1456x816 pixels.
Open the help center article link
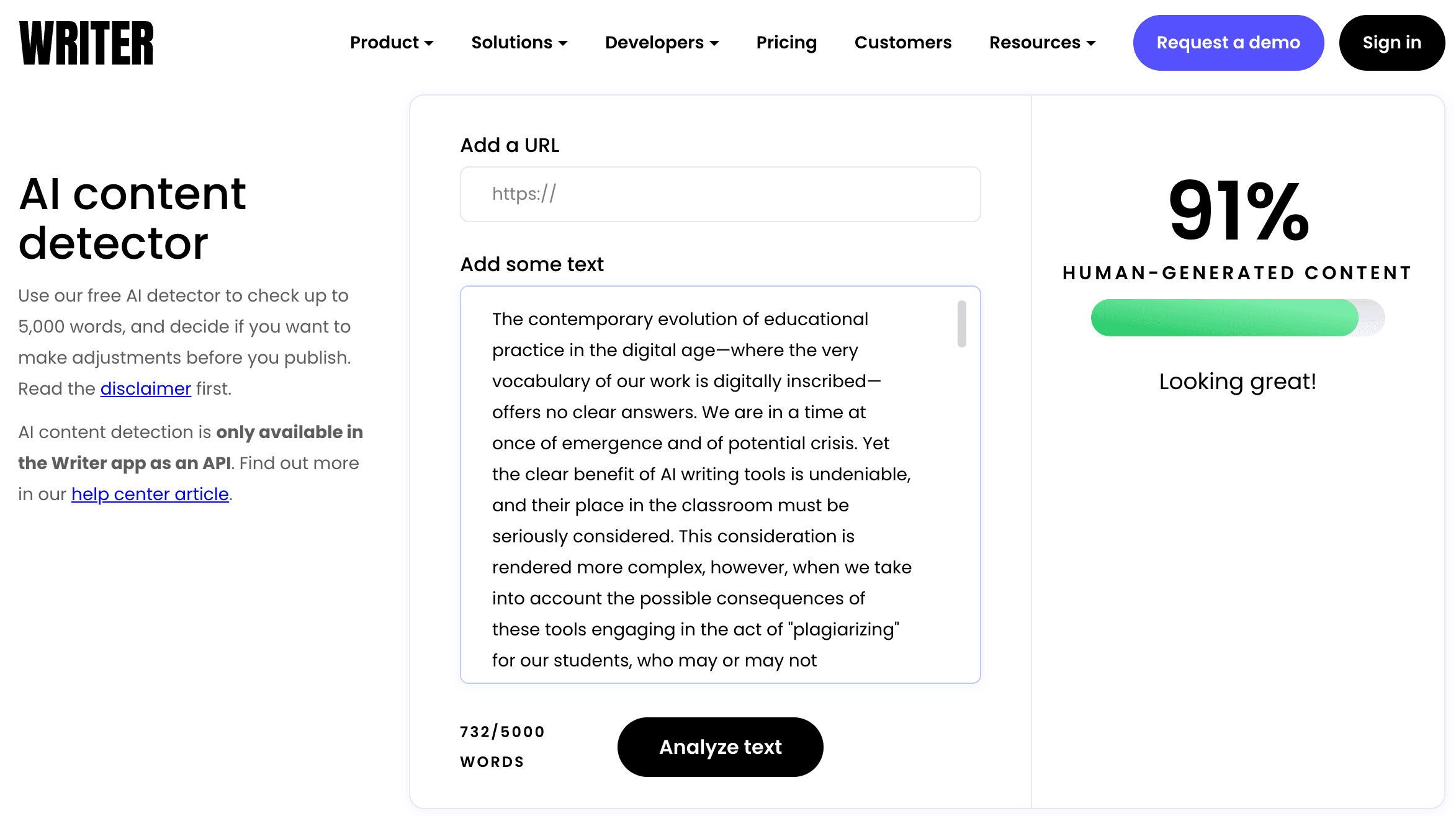(150, 494)
